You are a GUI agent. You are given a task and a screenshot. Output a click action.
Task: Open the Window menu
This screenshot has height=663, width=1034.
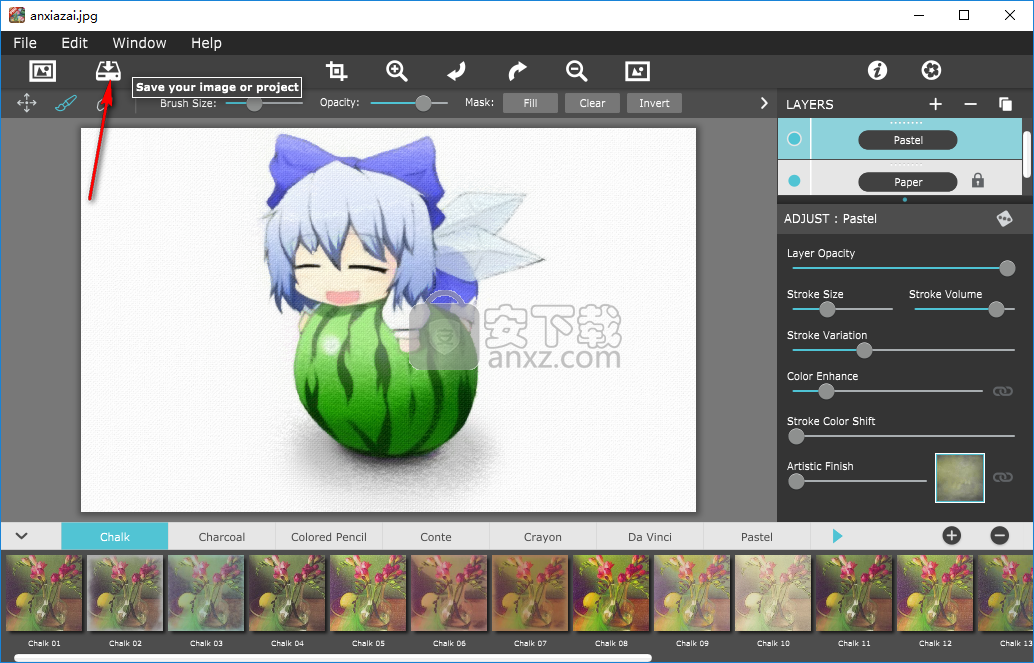pyautogui.click(x=139, y=43)
